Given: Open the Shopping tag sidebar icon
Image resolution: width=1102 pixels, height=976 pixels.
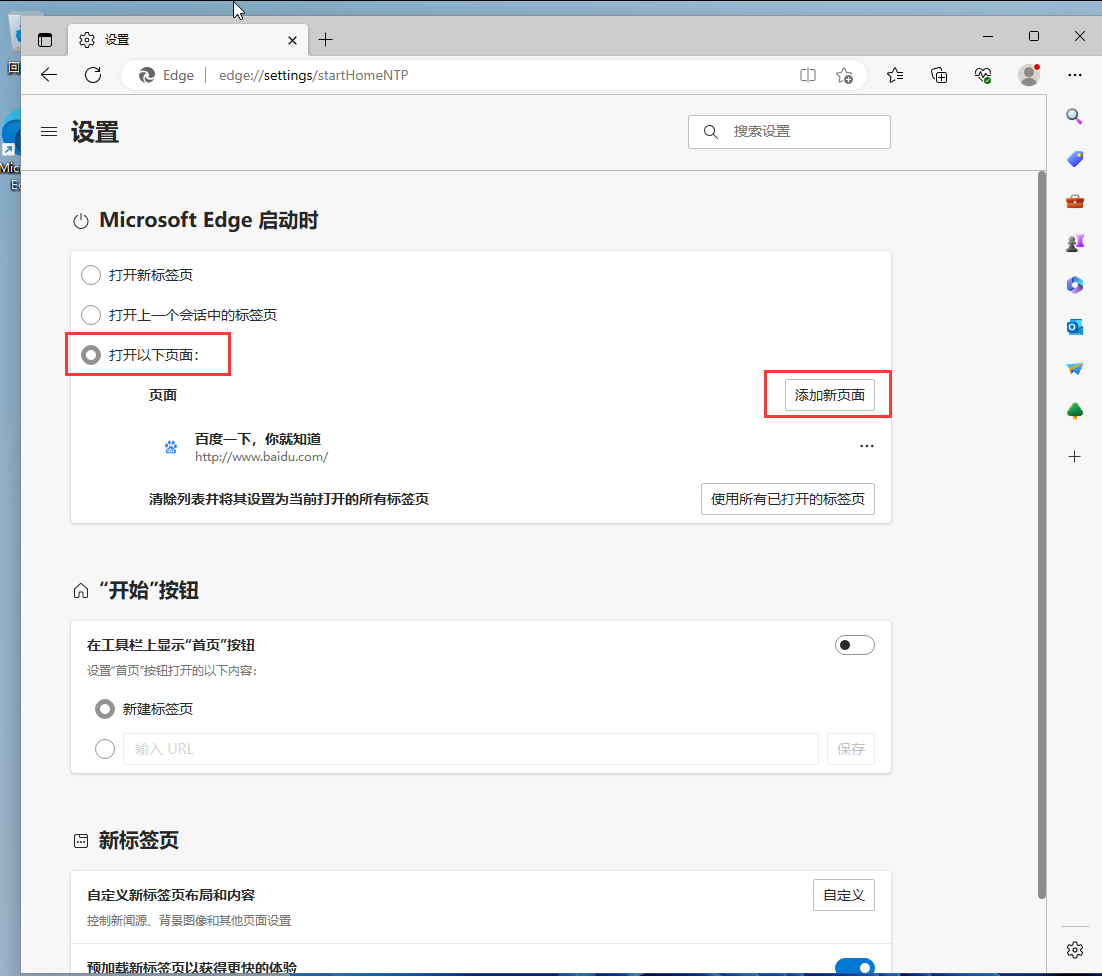Looking at the screenshot, I should coord(1075,159).
